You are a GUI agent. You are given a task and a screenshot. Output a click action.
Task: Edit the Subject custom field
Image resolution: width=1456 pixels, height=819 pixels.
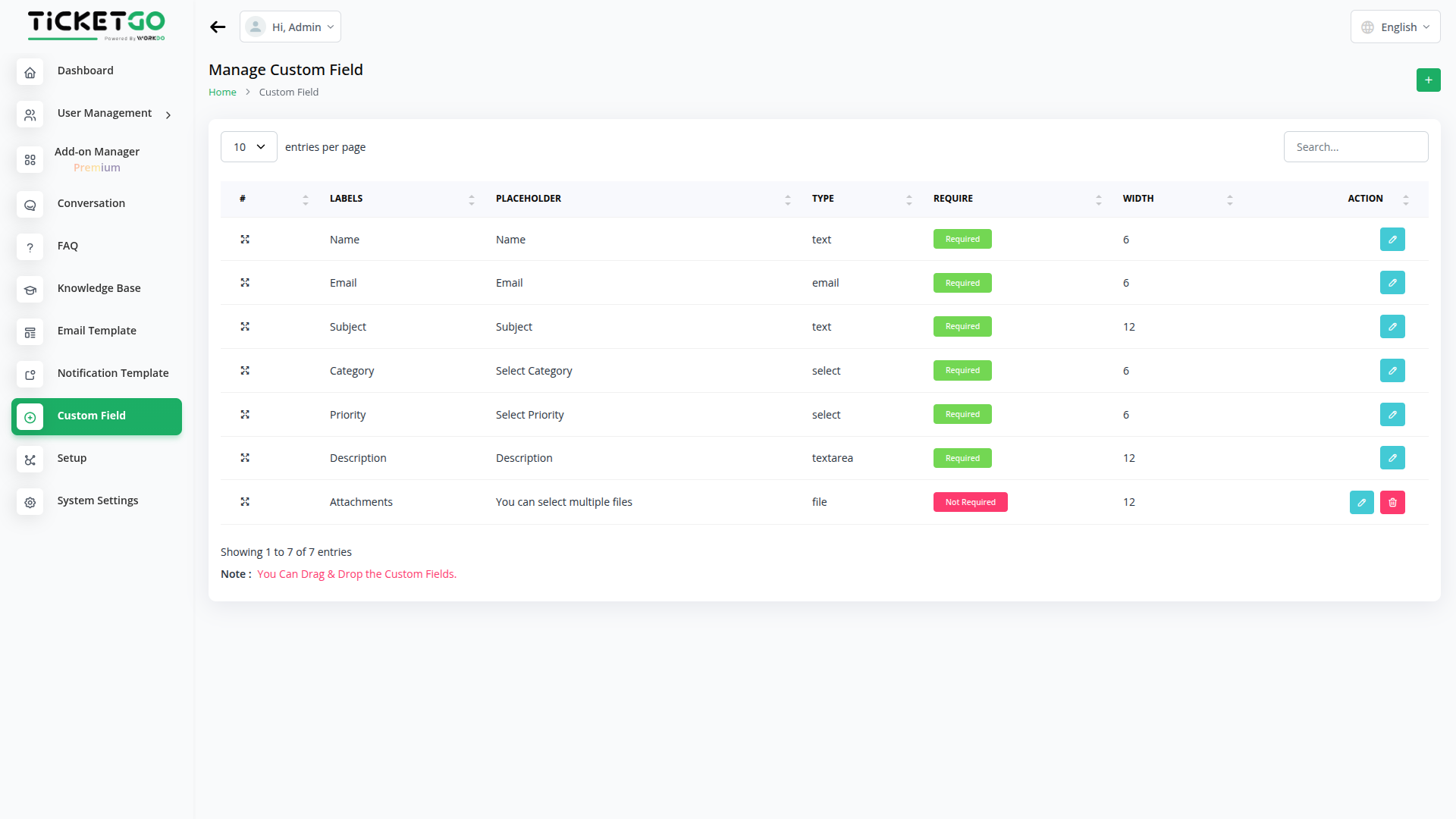(1392, 327)
